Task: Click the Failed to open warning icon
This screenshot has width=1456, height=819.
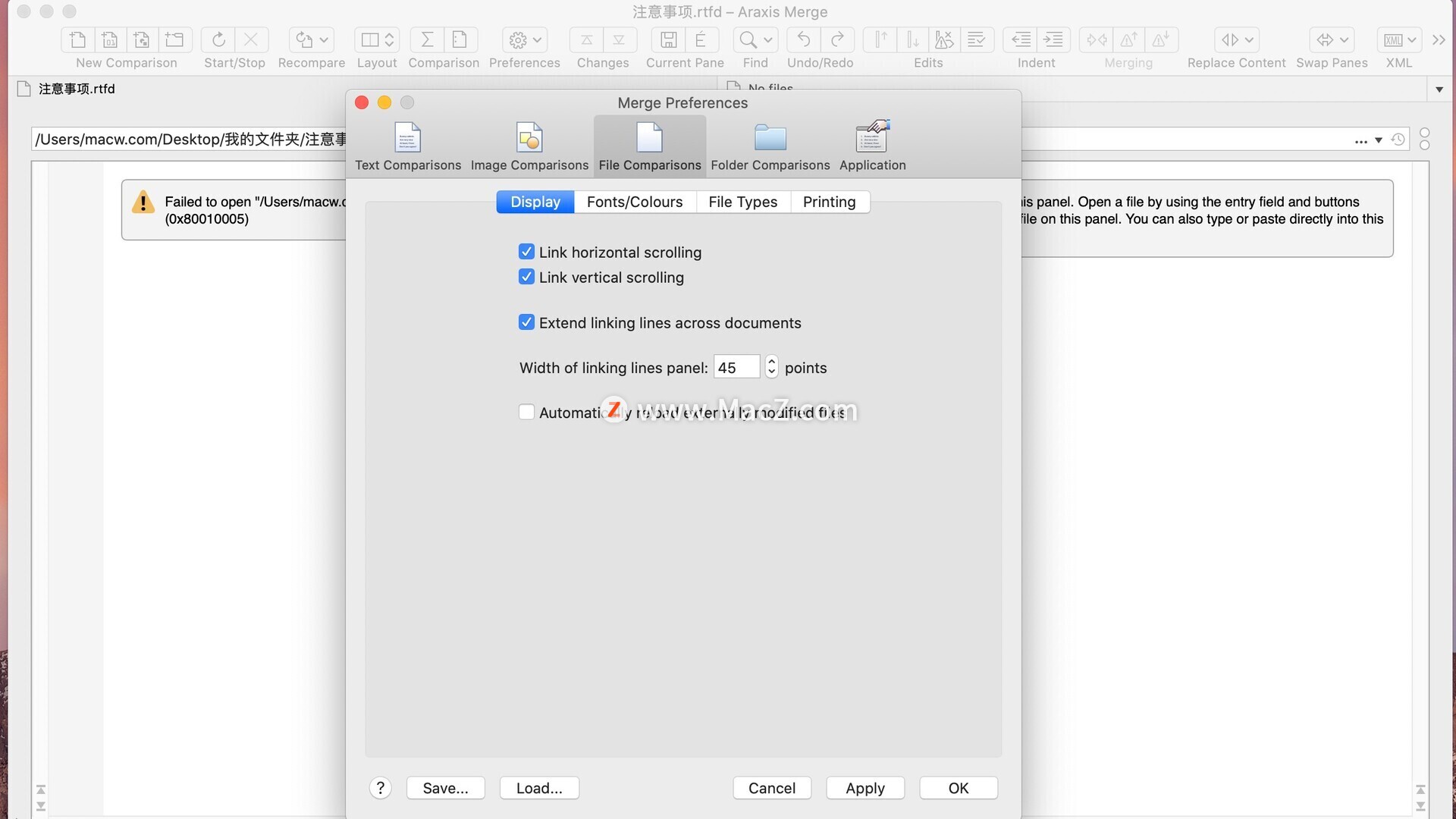Action: (x=143, y=202)
